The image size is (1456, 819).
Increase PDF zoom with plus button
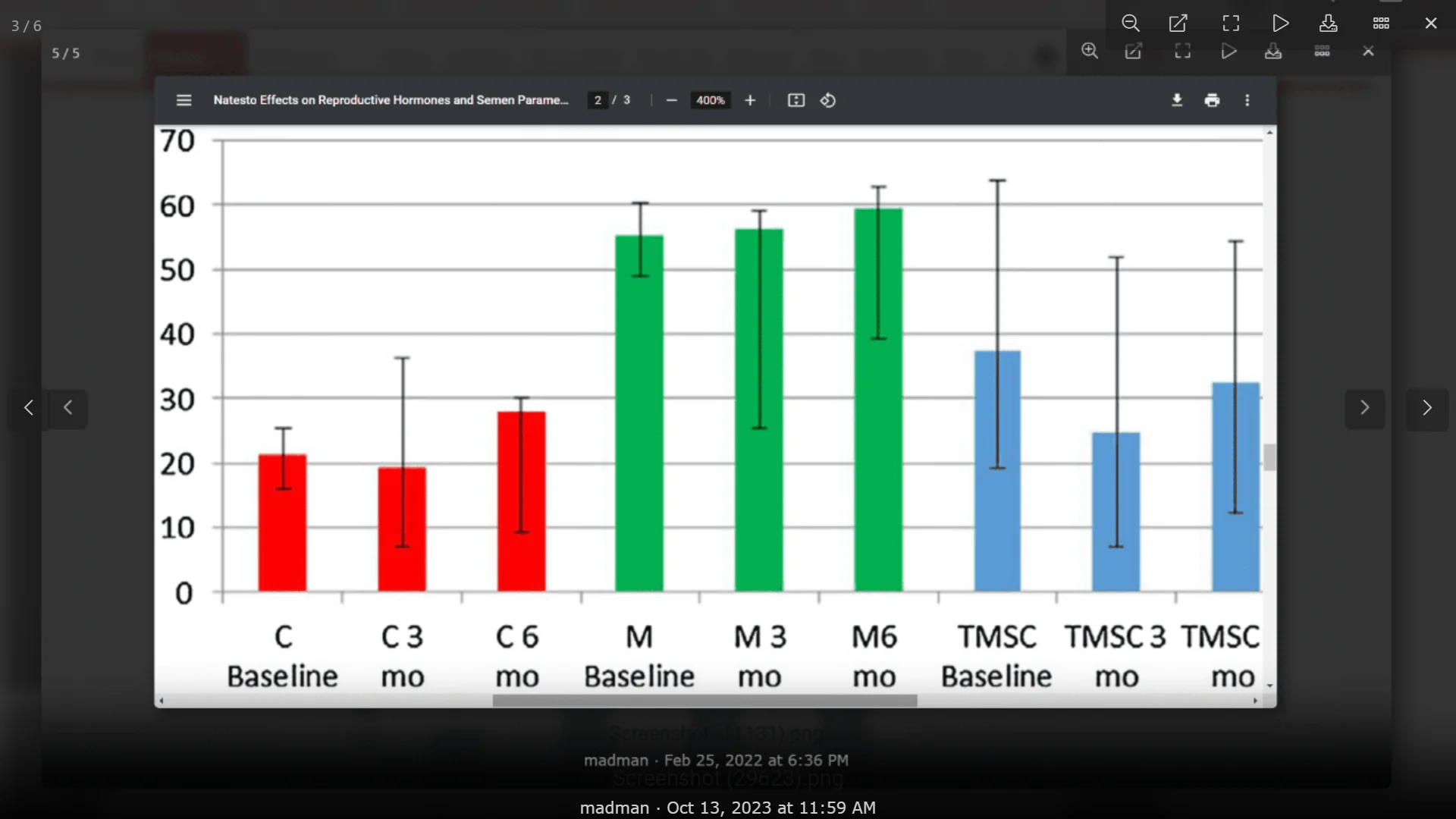750,100
